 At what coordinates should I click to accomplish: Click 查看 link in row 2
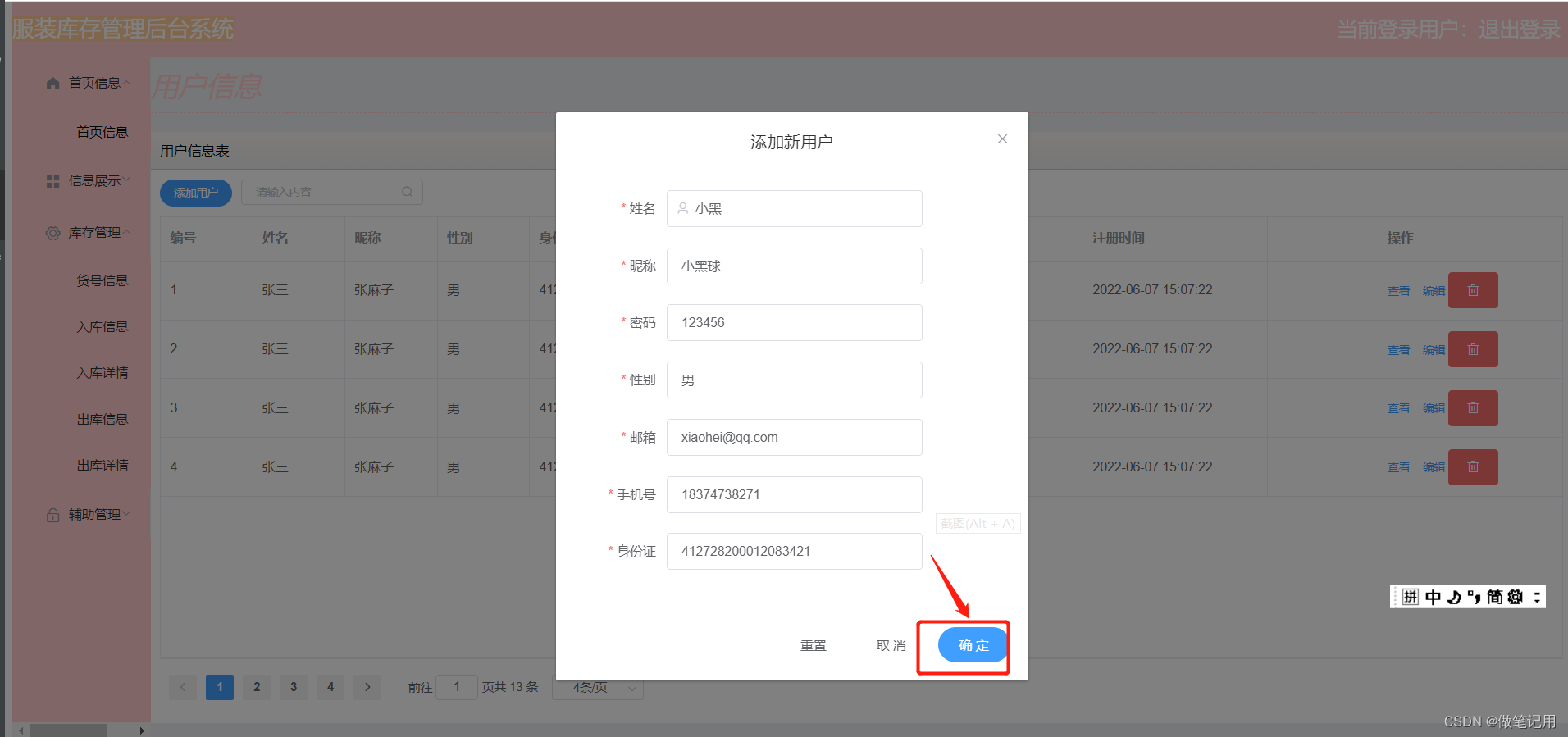[x=1398, y=350]
